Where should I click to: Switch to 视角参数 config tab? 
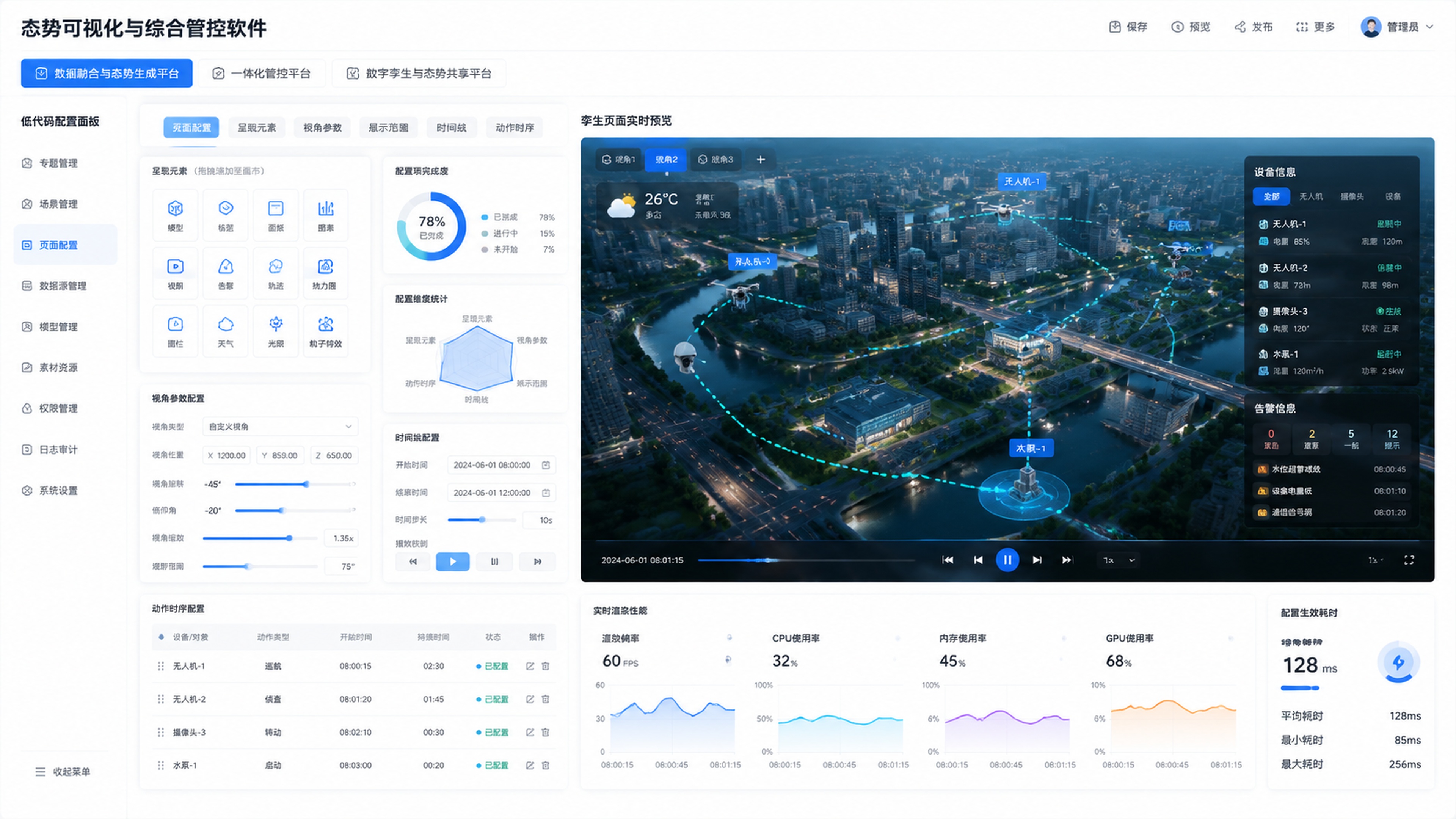(x=322, y=128)
